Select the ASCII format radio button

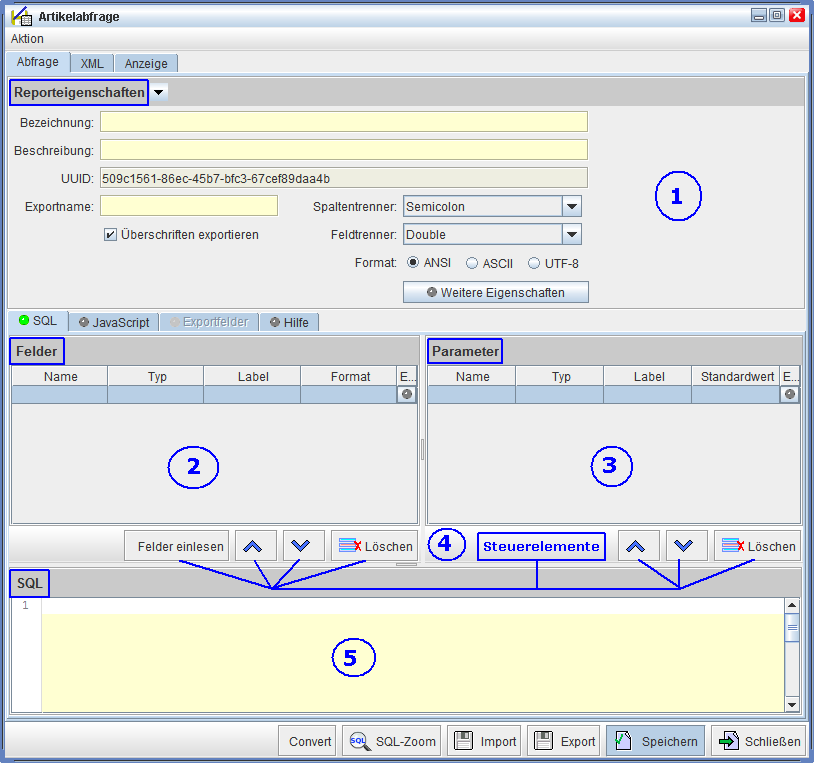click(x=472, y=264)
